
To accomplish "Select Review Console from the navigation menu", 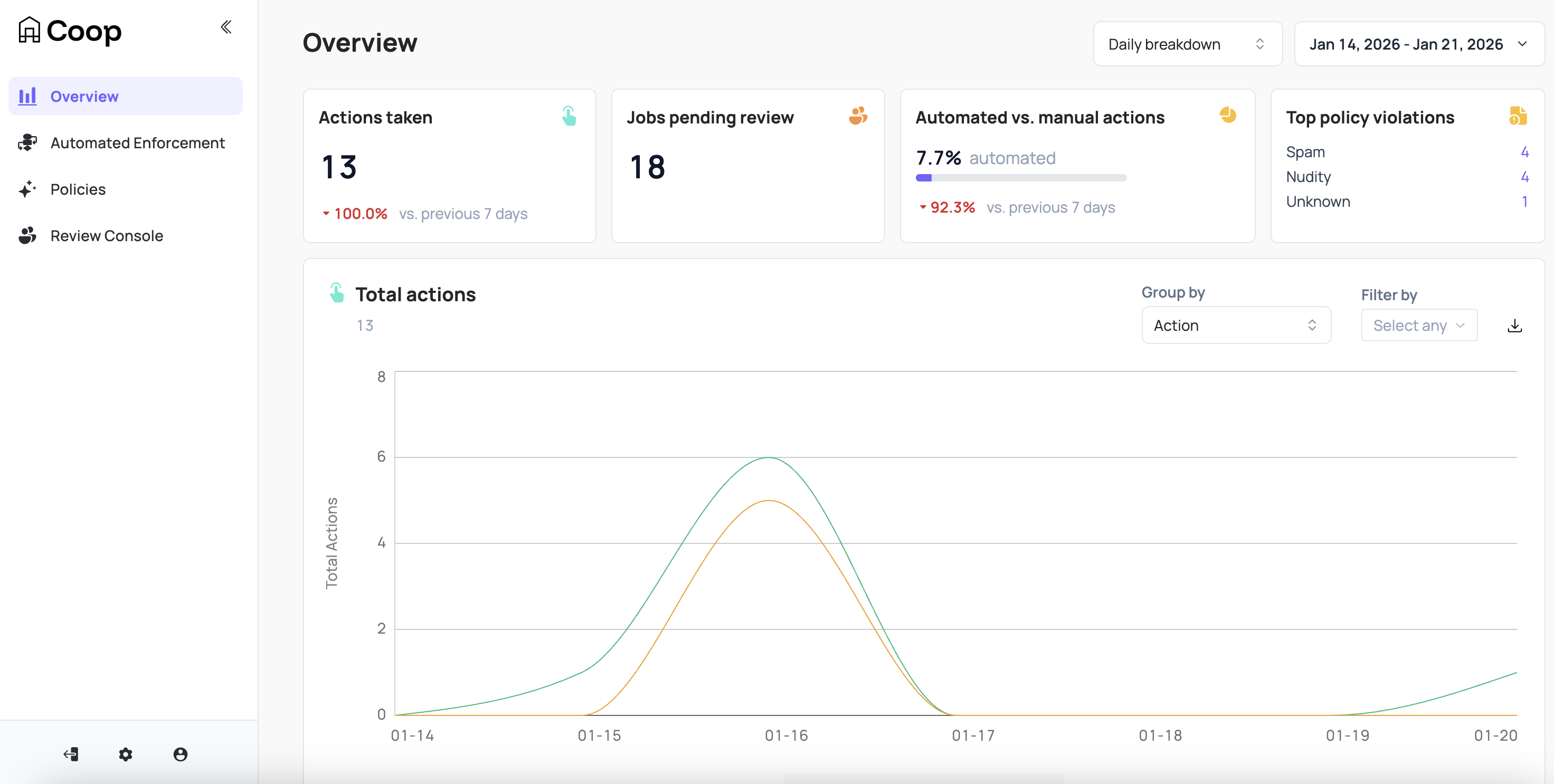I will point(106,235).
